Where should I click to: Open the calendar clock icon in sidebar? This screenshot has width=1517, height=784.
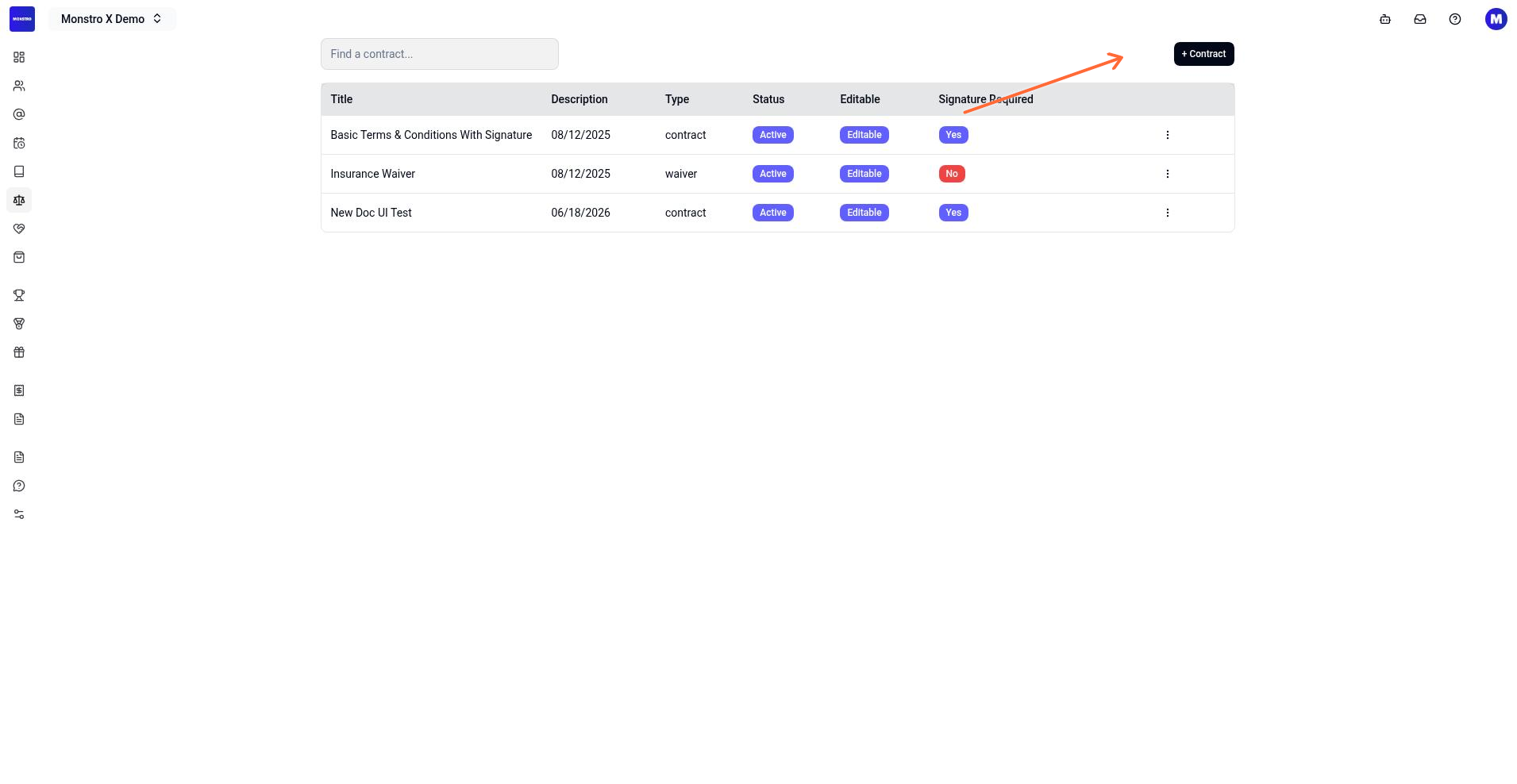(19, 143)
